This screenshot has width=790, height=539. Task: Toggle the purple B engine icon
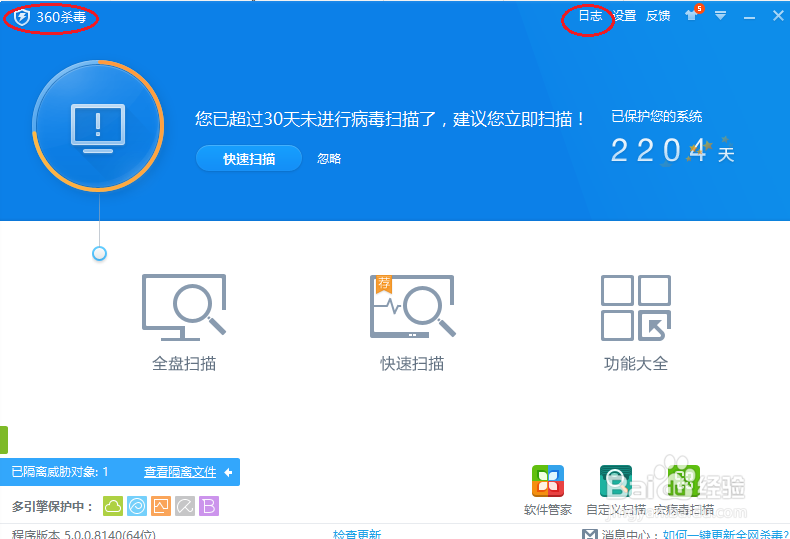pyautogui.click(x=209, y=506)
